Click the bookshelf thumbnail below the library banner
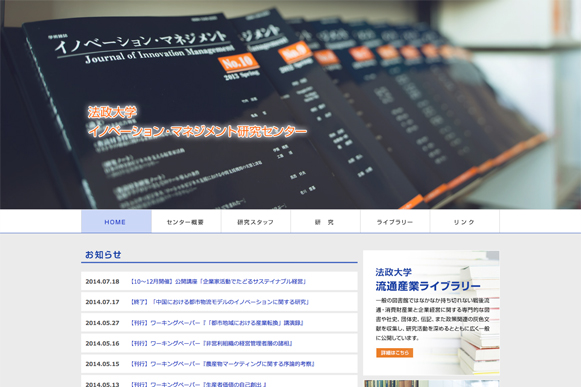The height and width of the screenshot is (387, 581). click(x=431, y=383)
